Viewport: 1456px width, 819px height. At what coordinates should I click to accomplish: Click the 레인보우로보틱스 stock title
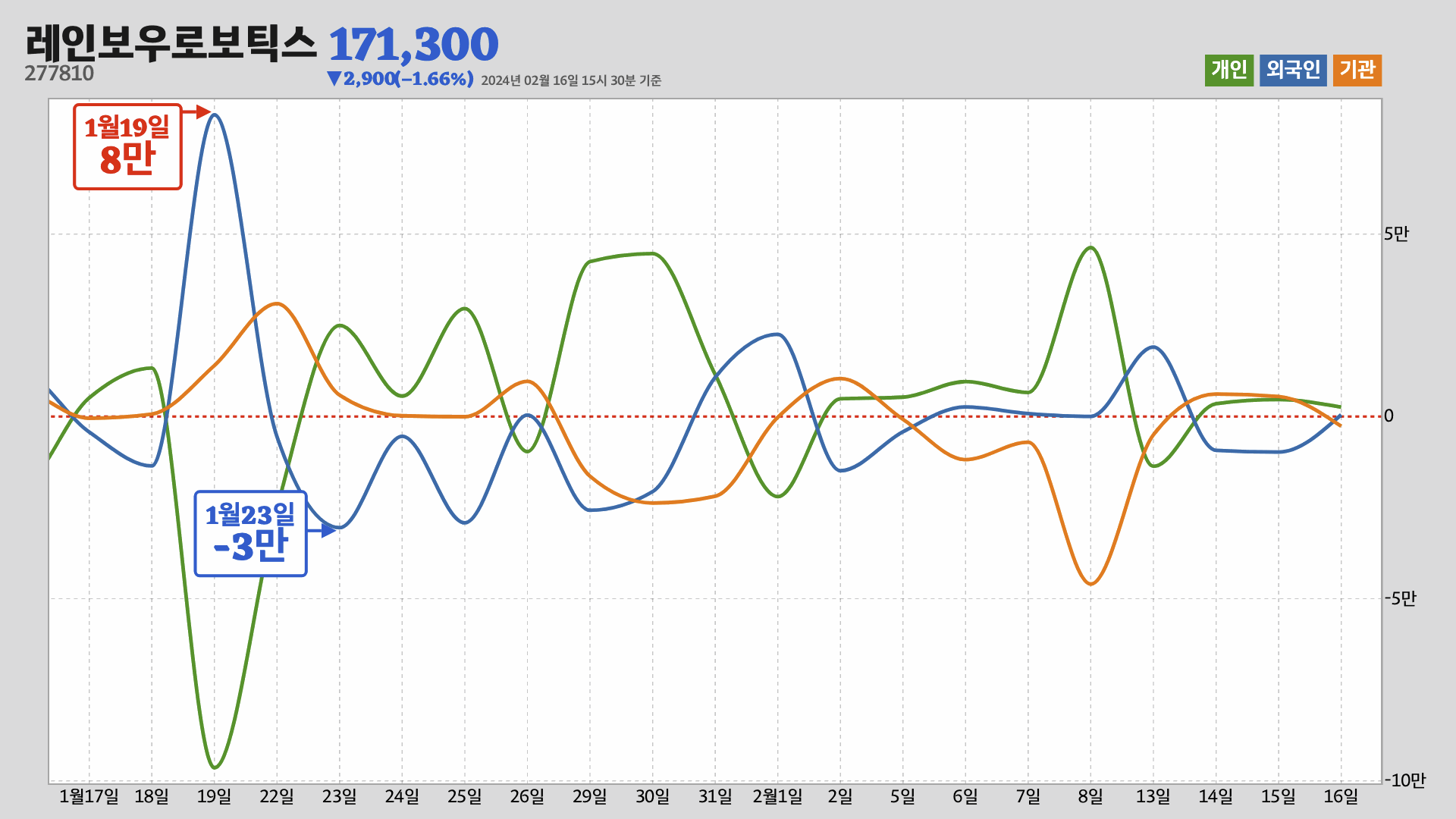coord(171,42)
